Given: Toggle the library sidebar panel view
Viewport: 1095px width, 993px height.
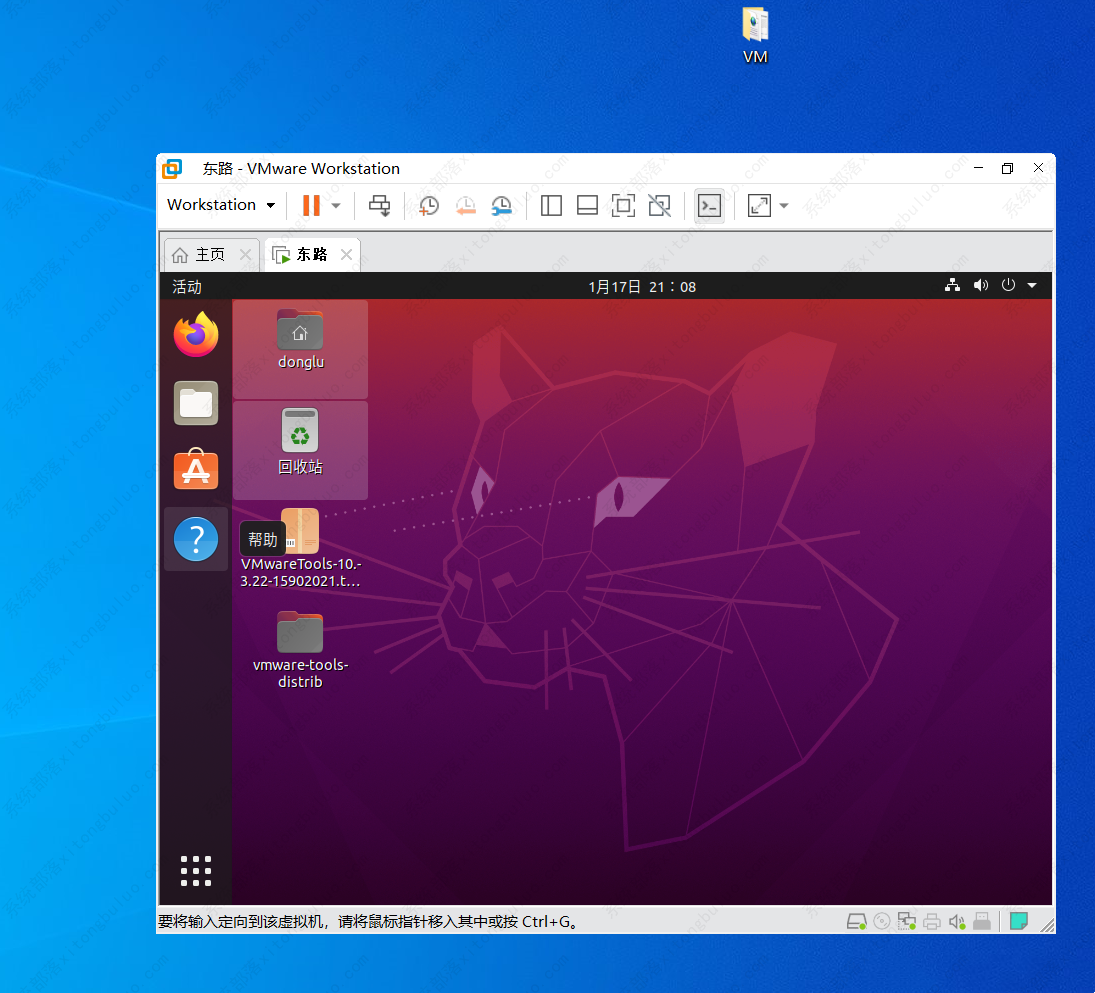Looking at the screenshot, I should [551, 206].
